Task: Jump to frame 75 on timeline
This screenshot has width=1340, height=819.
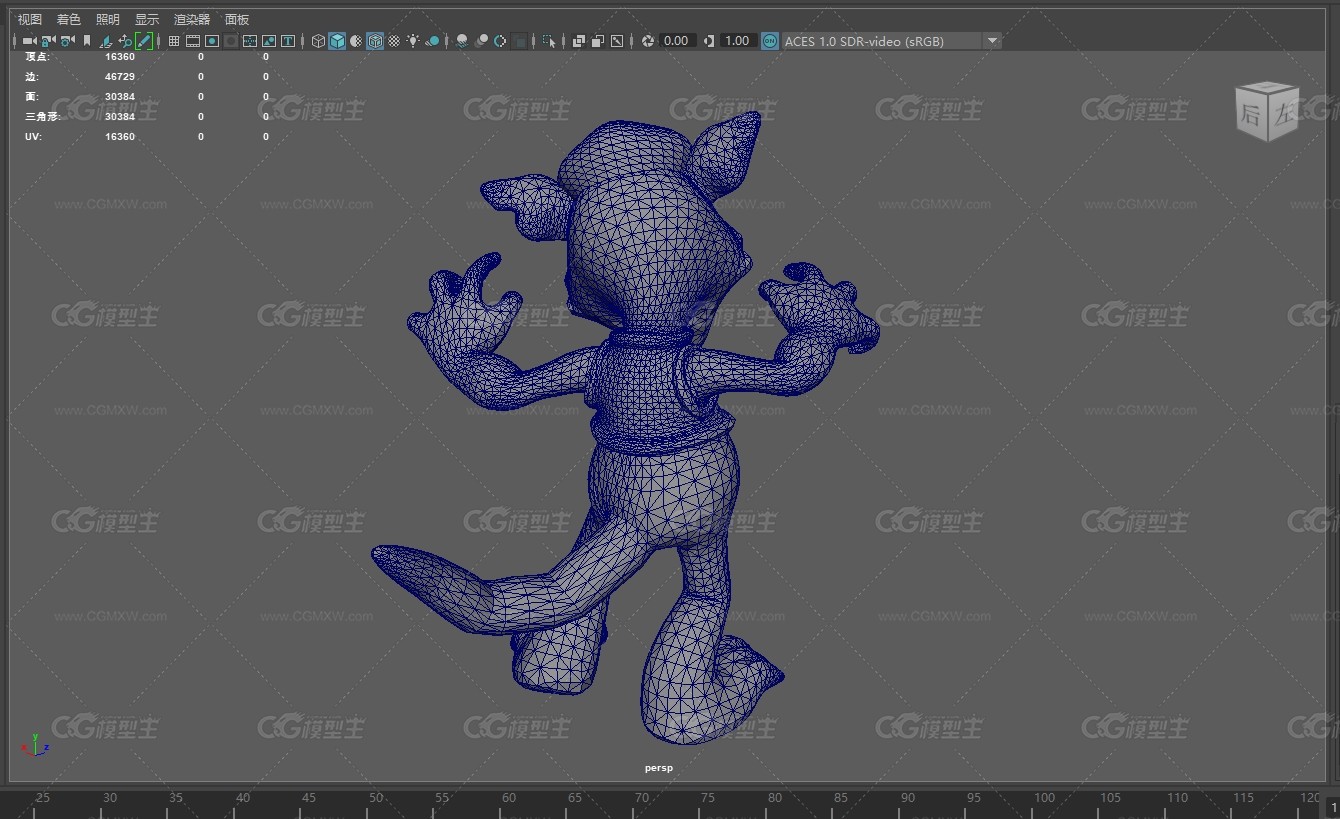Action: [x=708, y=797]
